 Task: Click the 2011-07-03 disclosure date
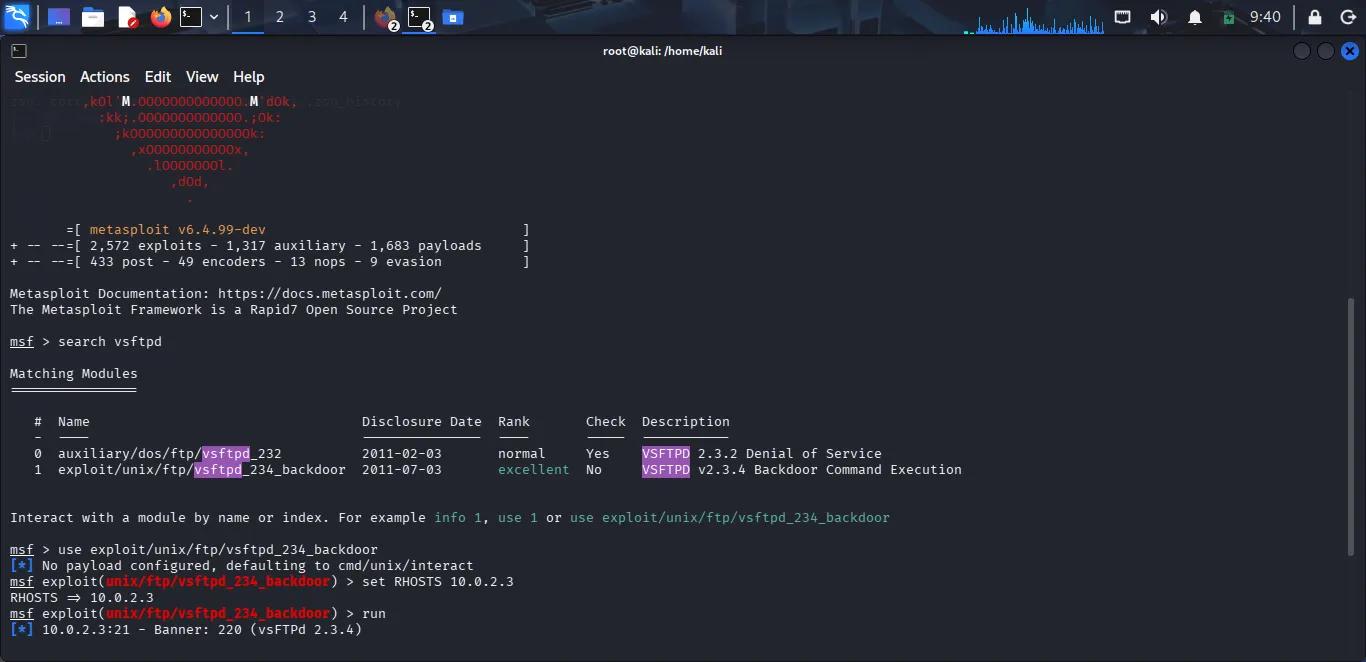pos(402,470)
